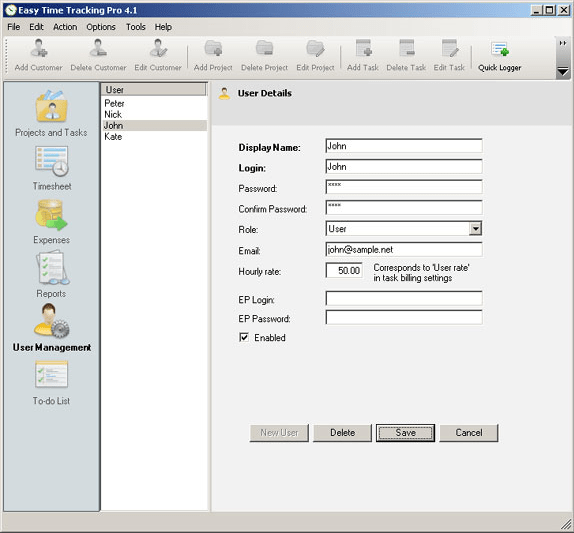This screenshot has width=574, height=533.
Task: Open the Edit menu
Action: [36, 27]
